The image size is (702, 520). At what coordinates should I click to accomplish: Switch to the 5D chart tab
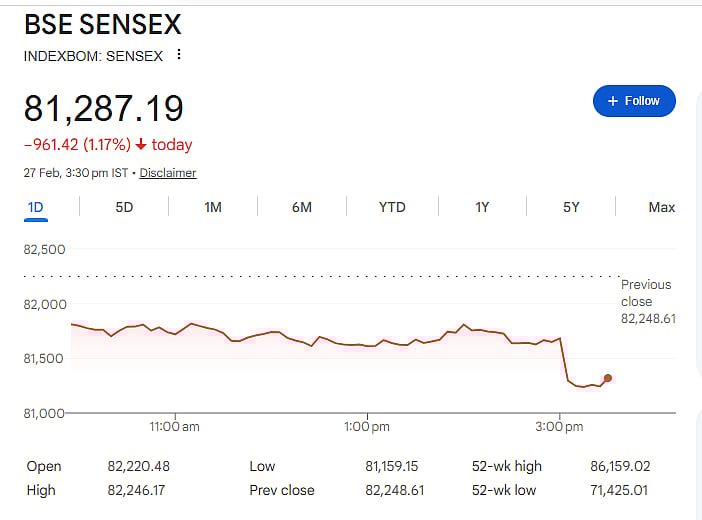point(124,207)
